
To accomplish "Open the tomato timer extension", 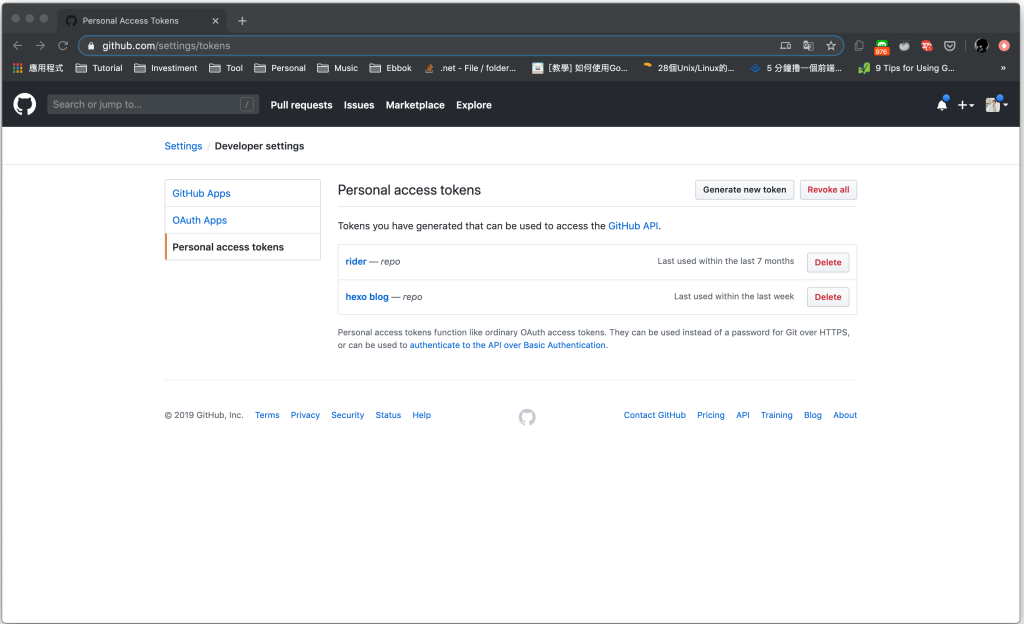I will (x=904, y=46).
